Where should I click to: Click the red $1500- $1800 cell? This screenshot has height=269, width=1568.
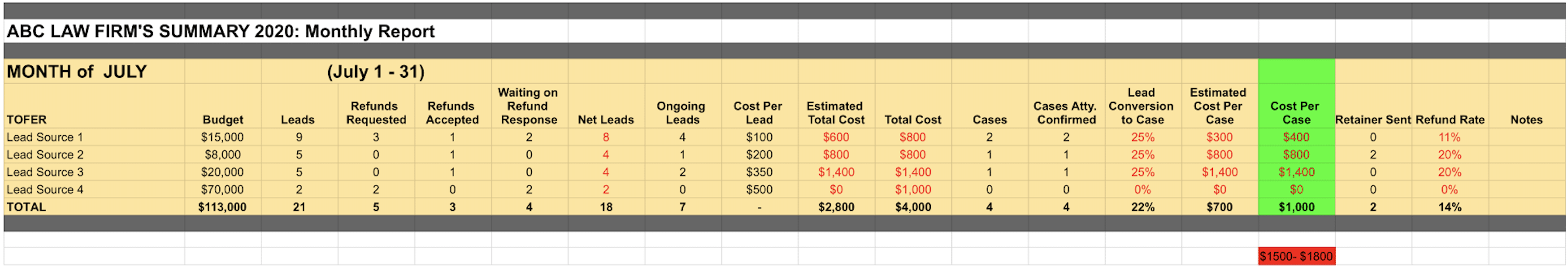pos(1296,256)
